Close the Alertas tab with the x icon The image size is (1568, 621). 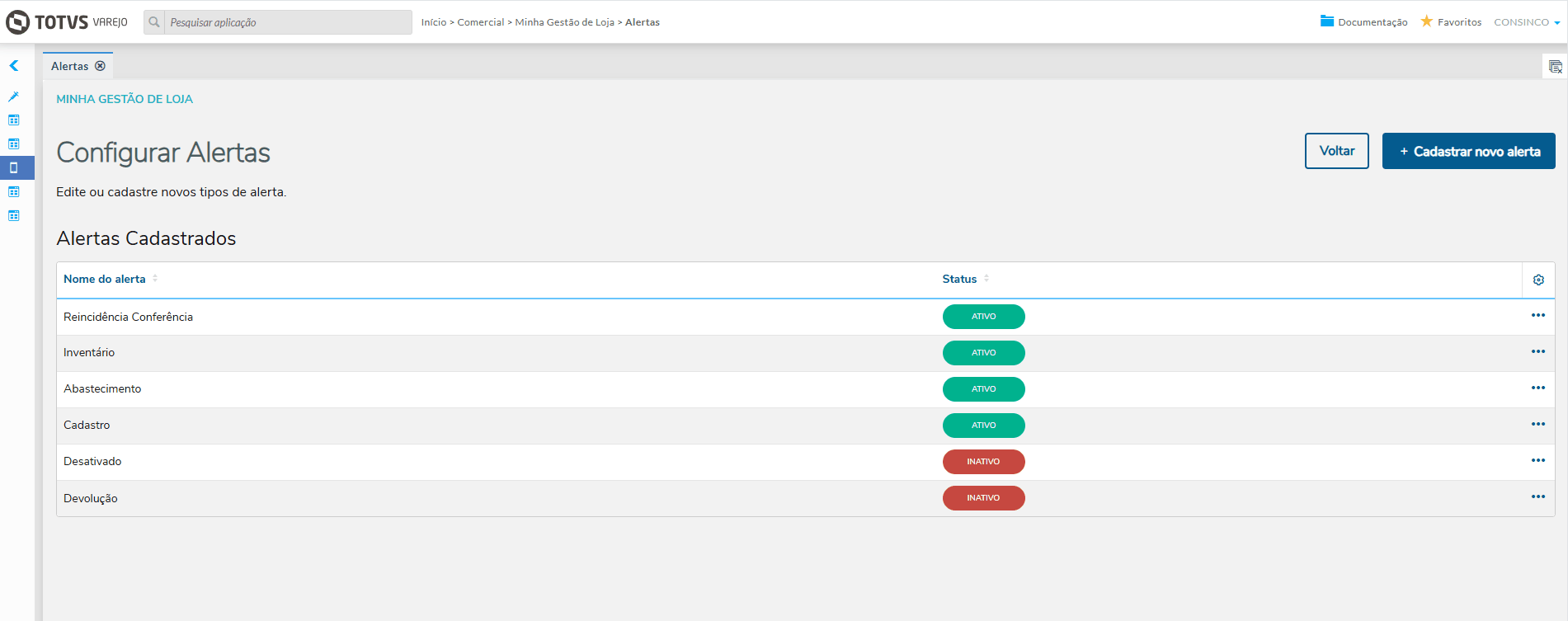(x=100, y=66)
